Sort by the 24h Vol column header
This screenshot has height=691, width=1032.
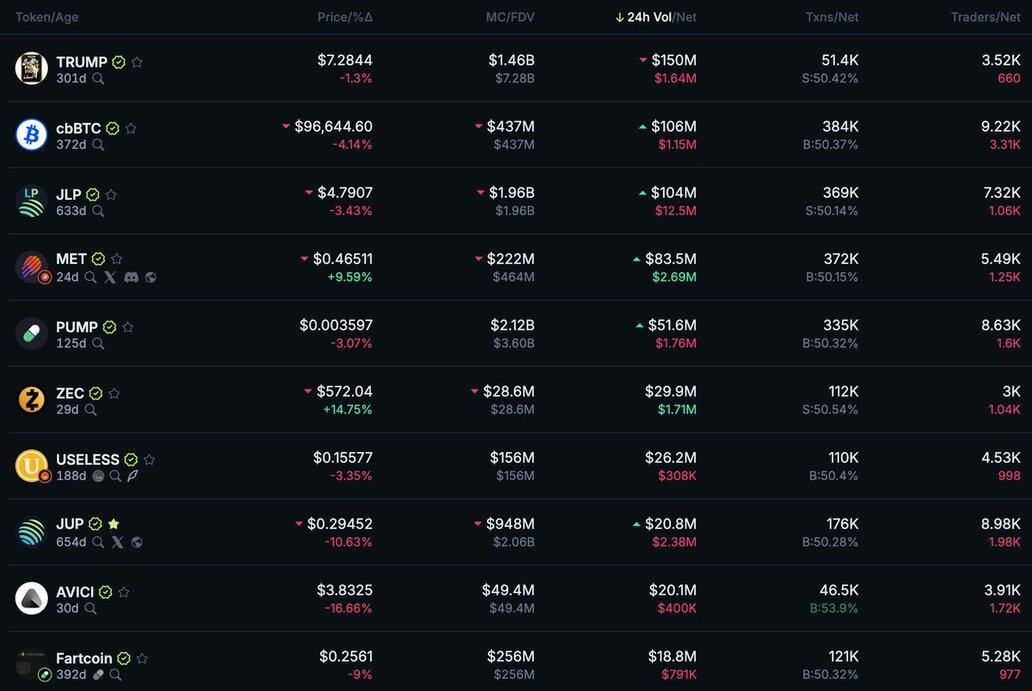click(x=648, y=17)
